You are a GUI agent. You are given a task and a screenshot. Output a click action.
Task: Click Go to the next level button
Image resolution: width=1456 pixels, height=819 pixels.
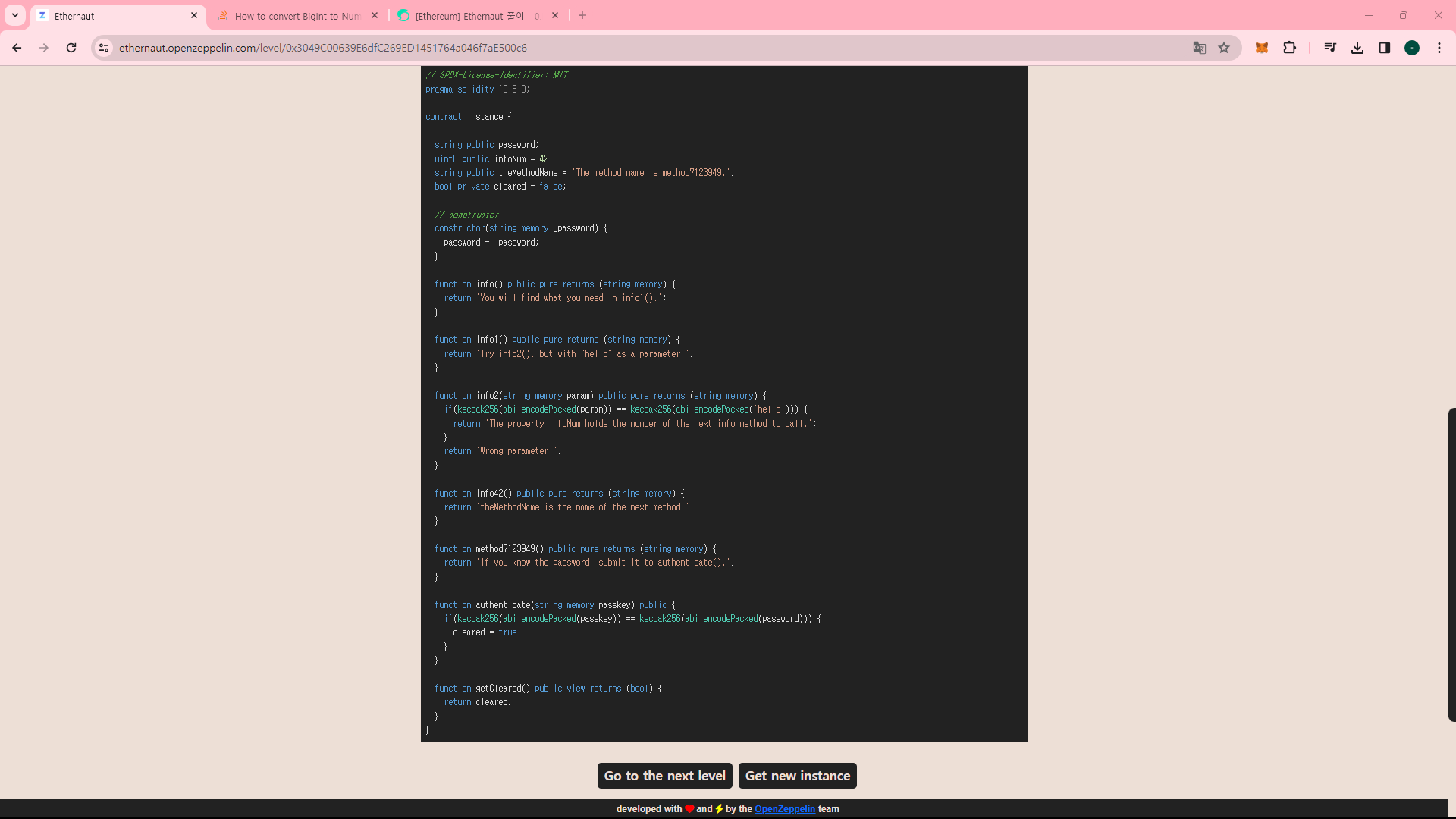click(665, 776)
